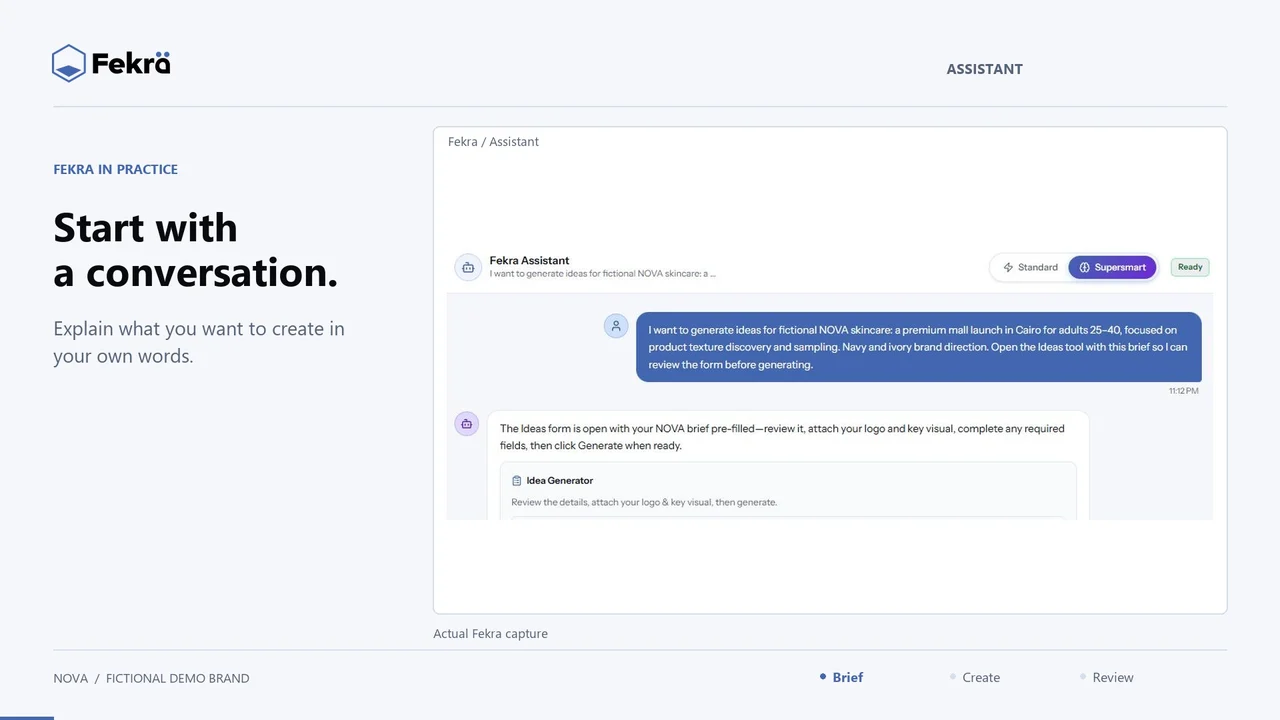Click the Fekra wordmark in header
1280x720 pixels.
coord(131,64)
